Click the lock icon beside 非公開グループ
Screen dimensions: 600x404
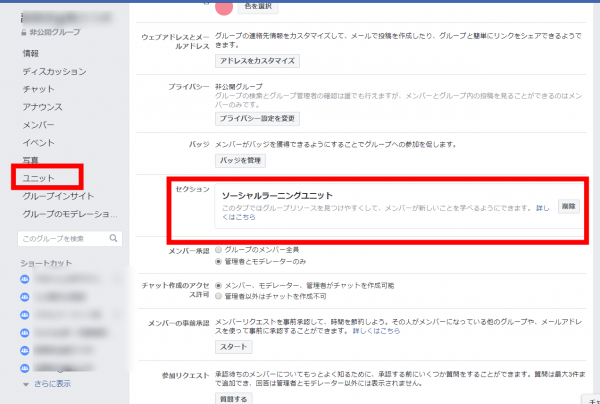tap(24, 33)
